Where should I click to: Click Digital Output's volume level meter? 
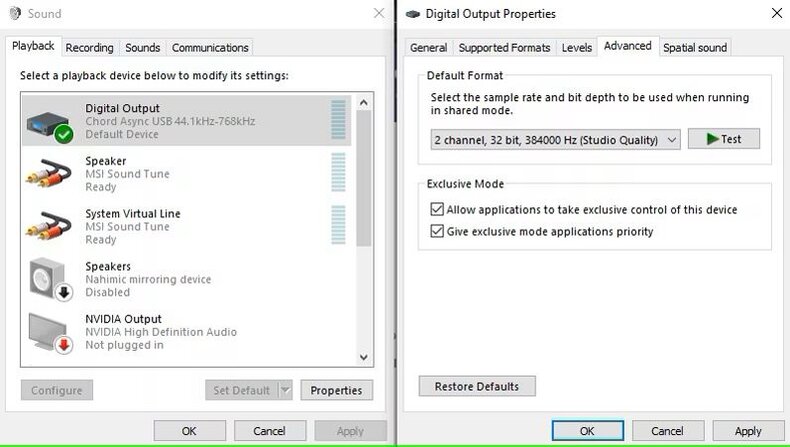click(x=338, y=120)
